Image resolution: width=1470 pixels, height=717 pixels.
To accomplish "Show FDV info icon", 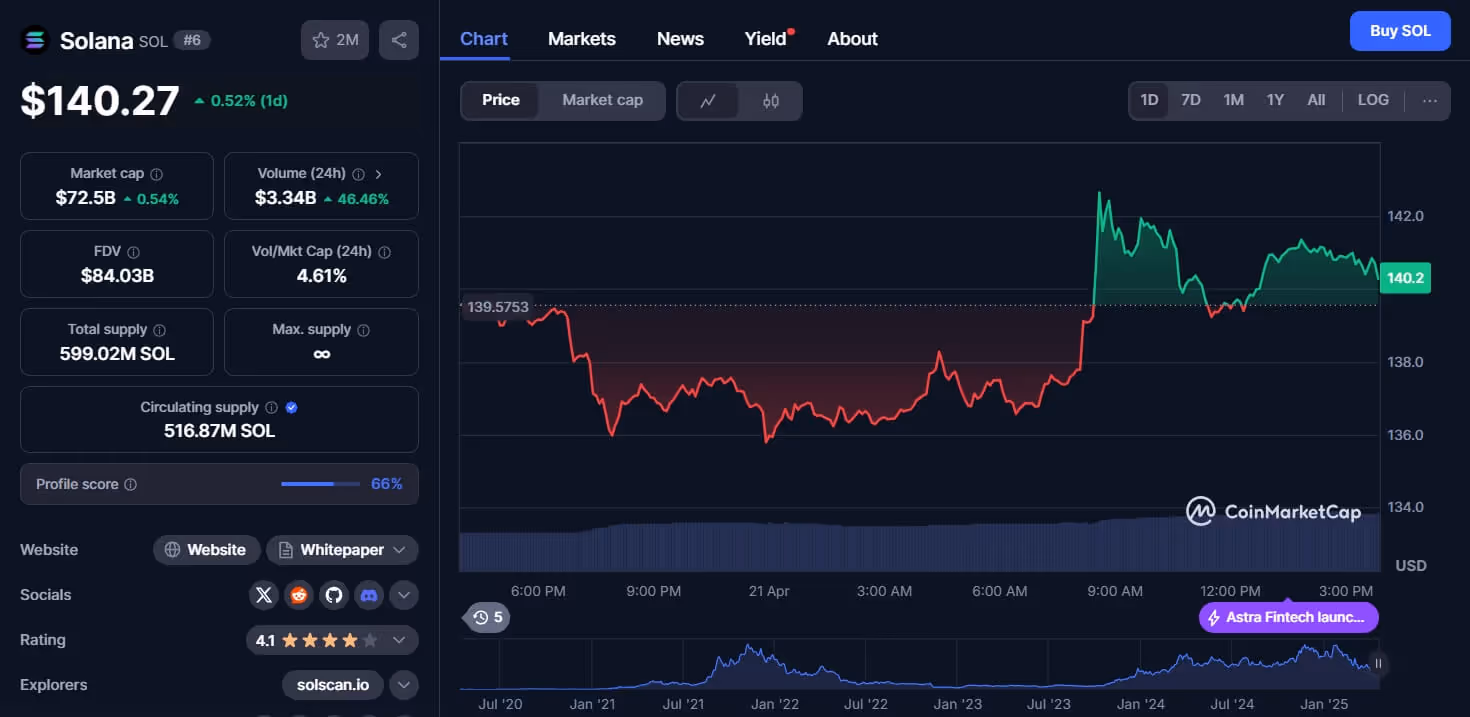I will click(x=133, y=252).
